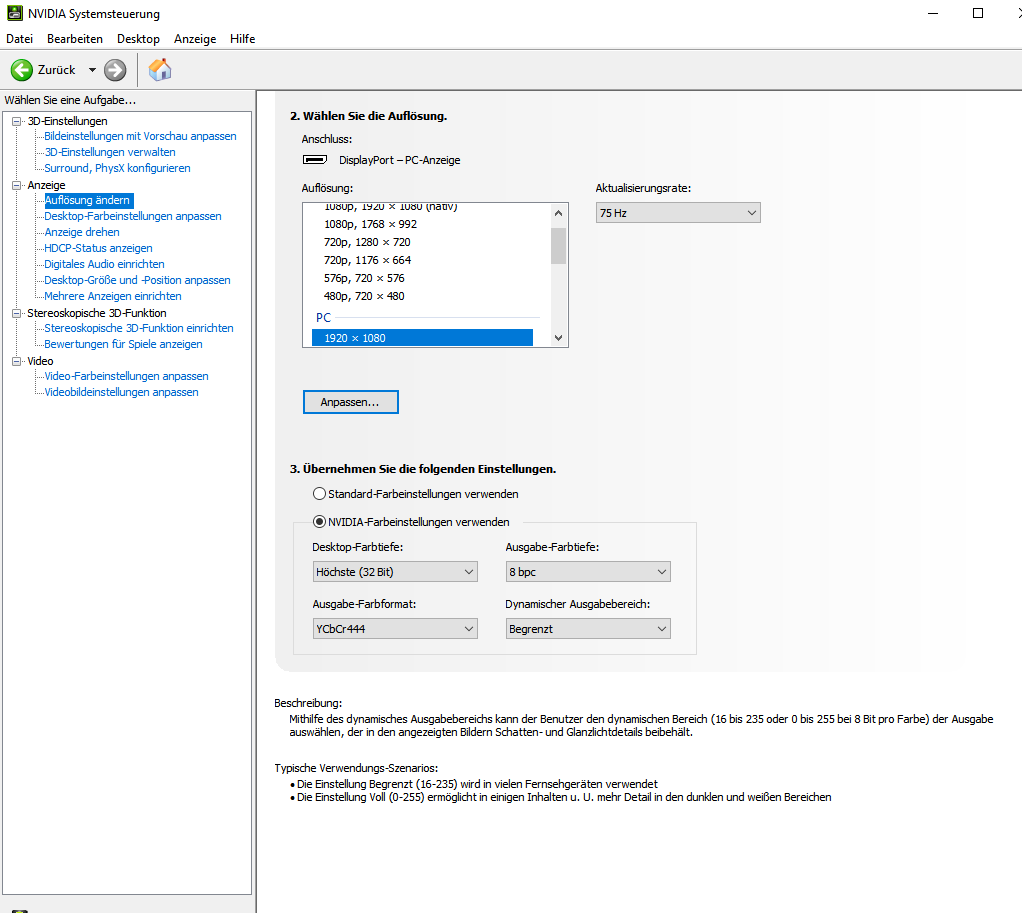
Task: Open Digitales Audio einrichten
Action: pos(104,264)
